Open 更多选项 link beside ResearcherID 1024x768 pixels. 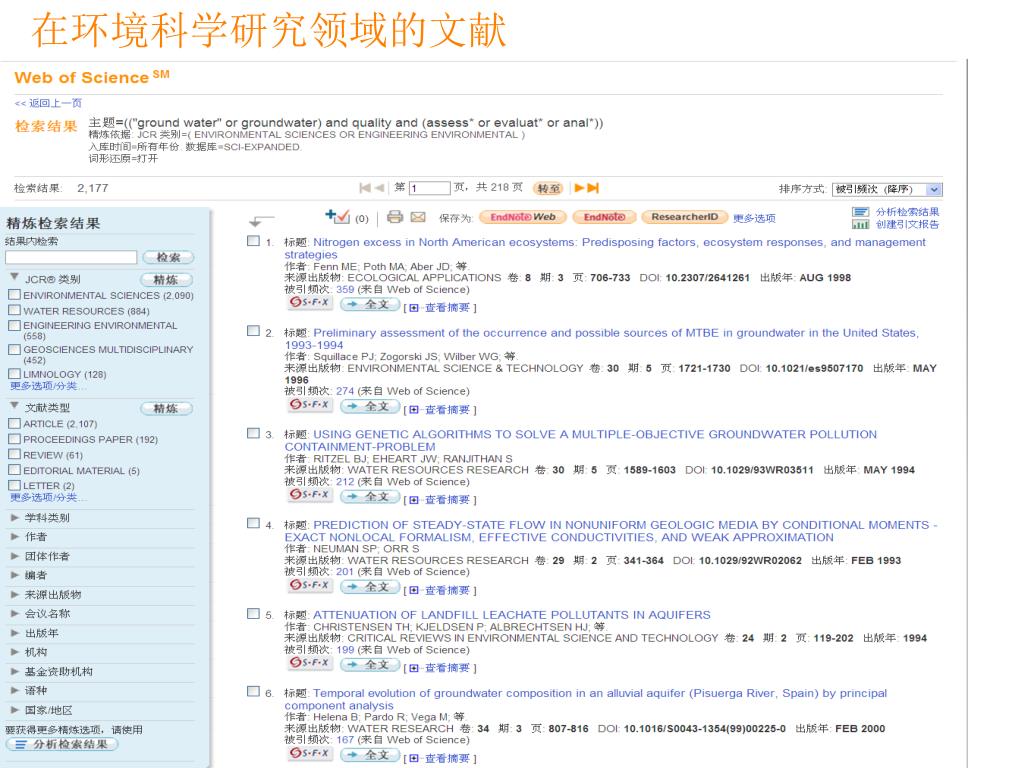click(754, 218)
